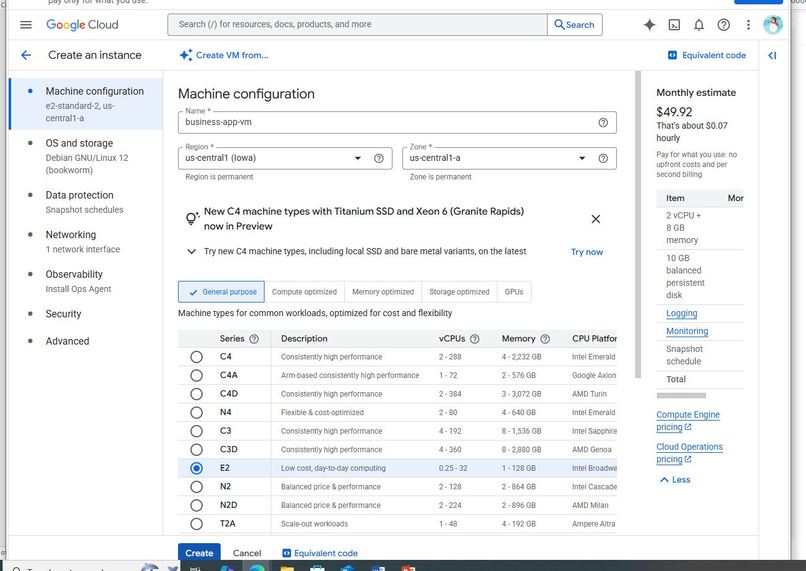
Task: Select the C4D series radio button
Action: [x=196, y=394]
